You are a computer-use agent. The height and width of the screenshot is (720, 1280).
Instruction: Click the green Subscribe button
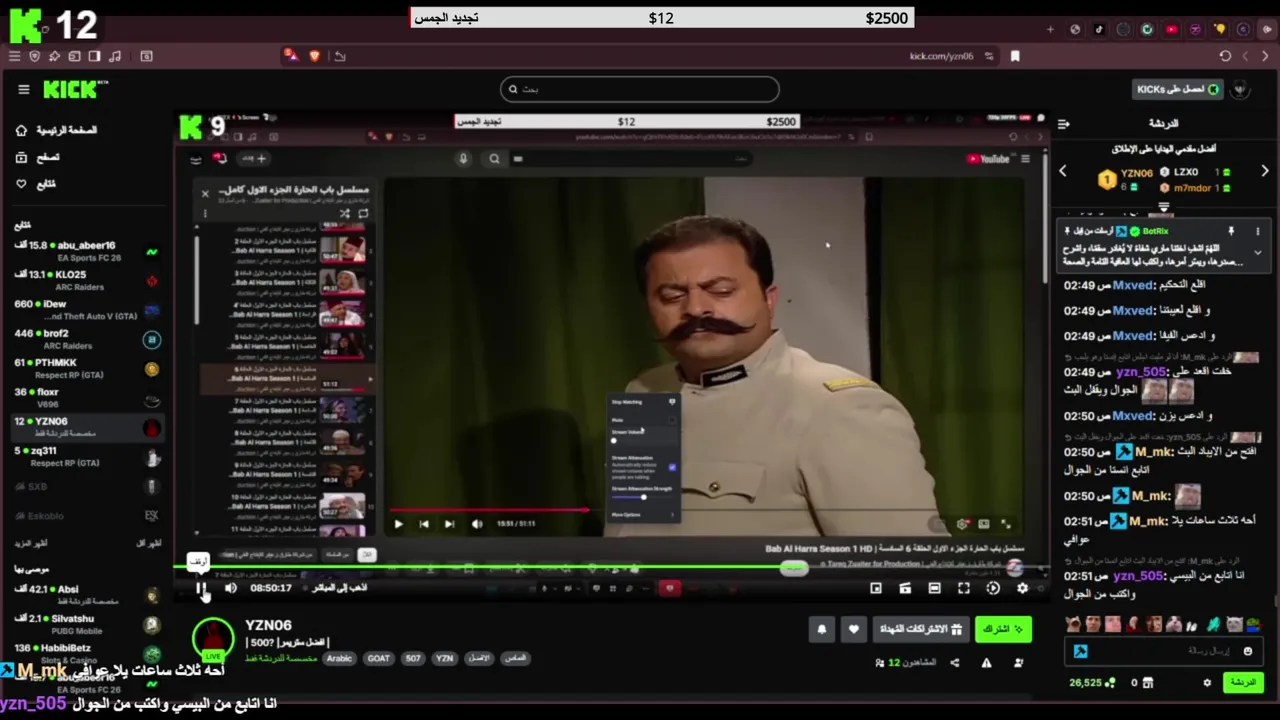click(1002, 629)
